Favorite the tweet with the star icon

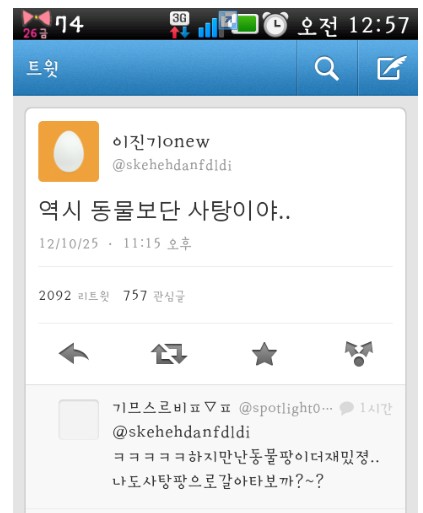point(264,354)
